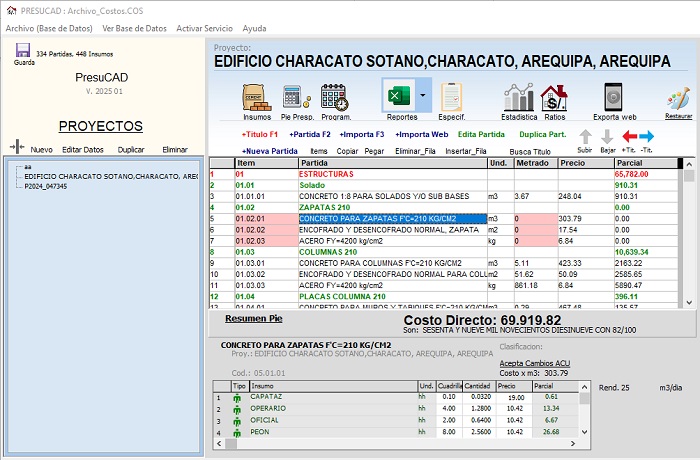Viewport: 700px width, 460px height.
Task: Expand the Reportes dropdown arrow
Action: [x=424, y=96]
